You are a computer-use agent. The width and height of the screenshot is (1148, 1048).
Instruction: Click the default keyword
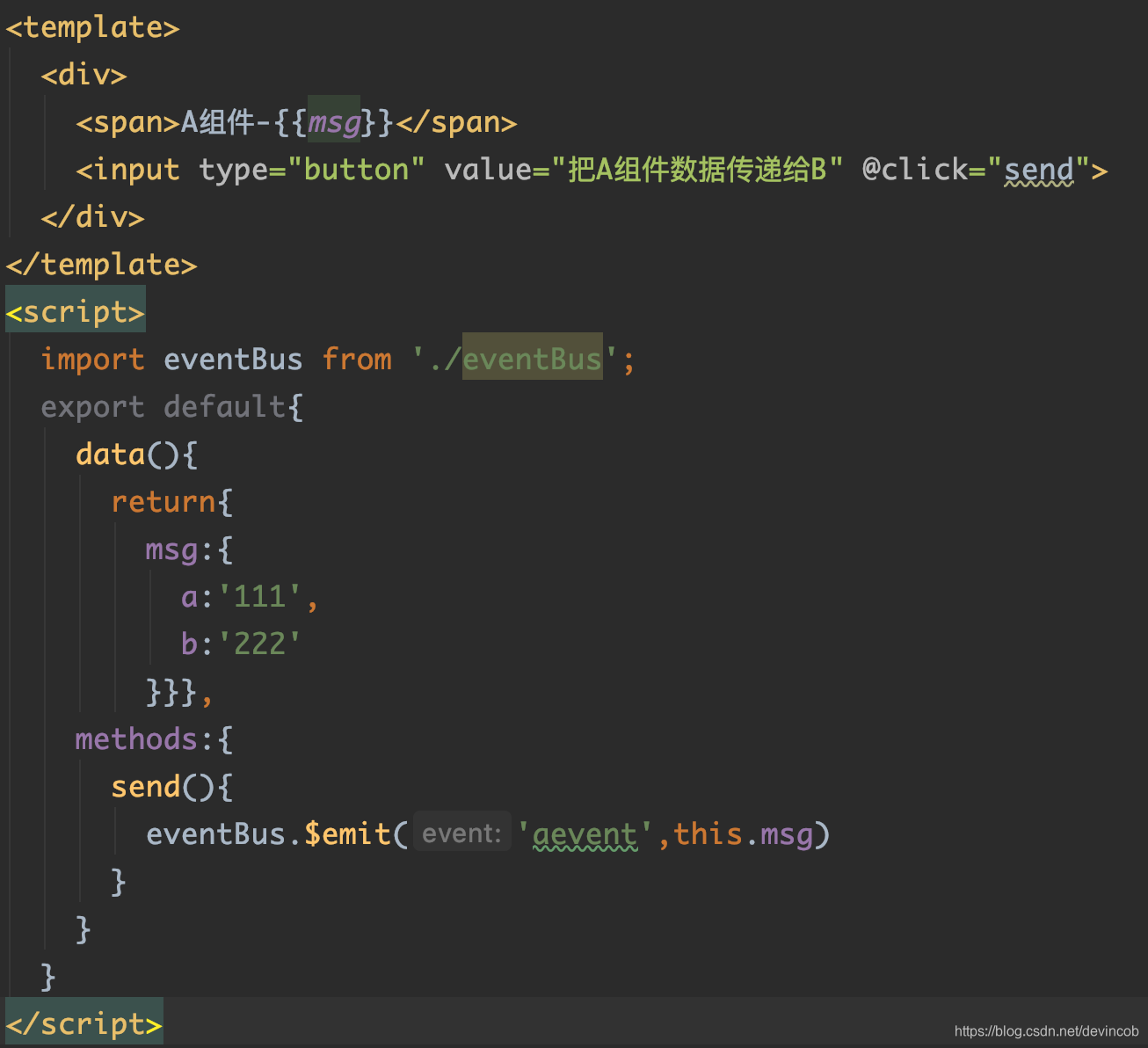click(224, 407)
